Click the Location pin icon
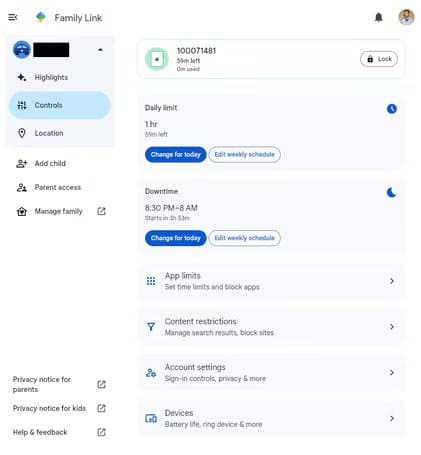Screen dimensions: 421x455 [x=22, y=133]
